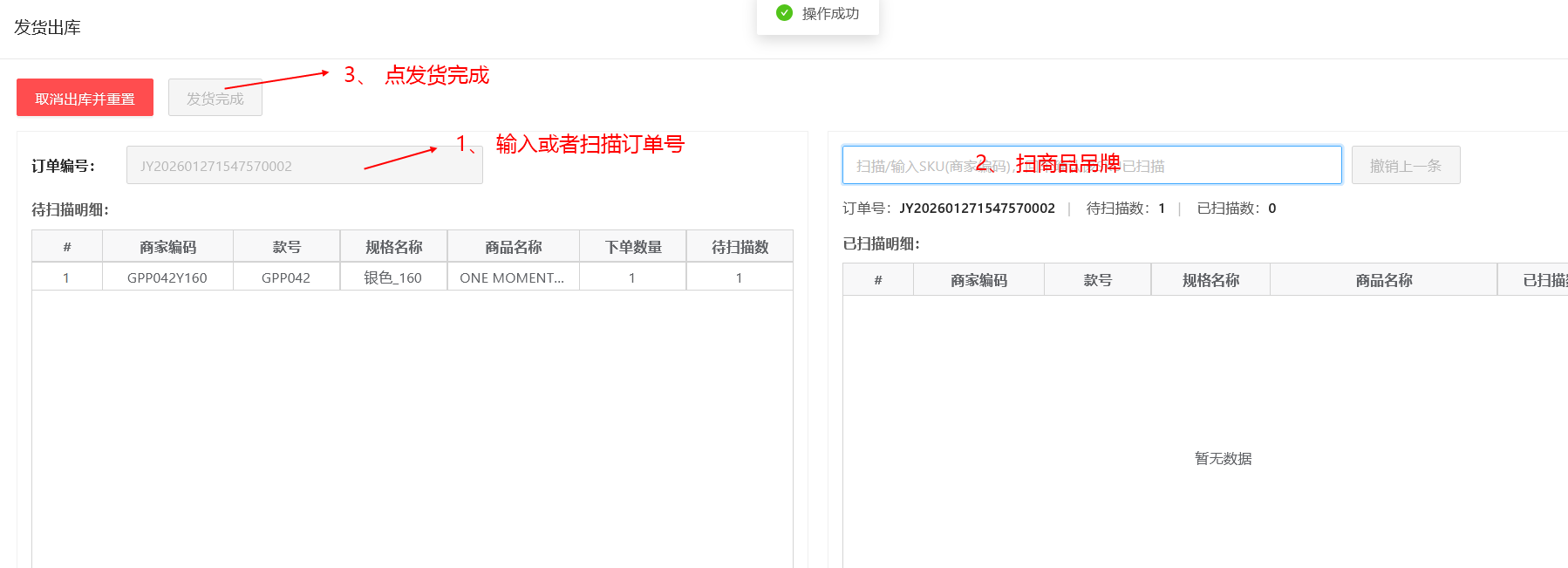
Task: Focus the 订单编号 input field
Action: [x=303, y=166]
